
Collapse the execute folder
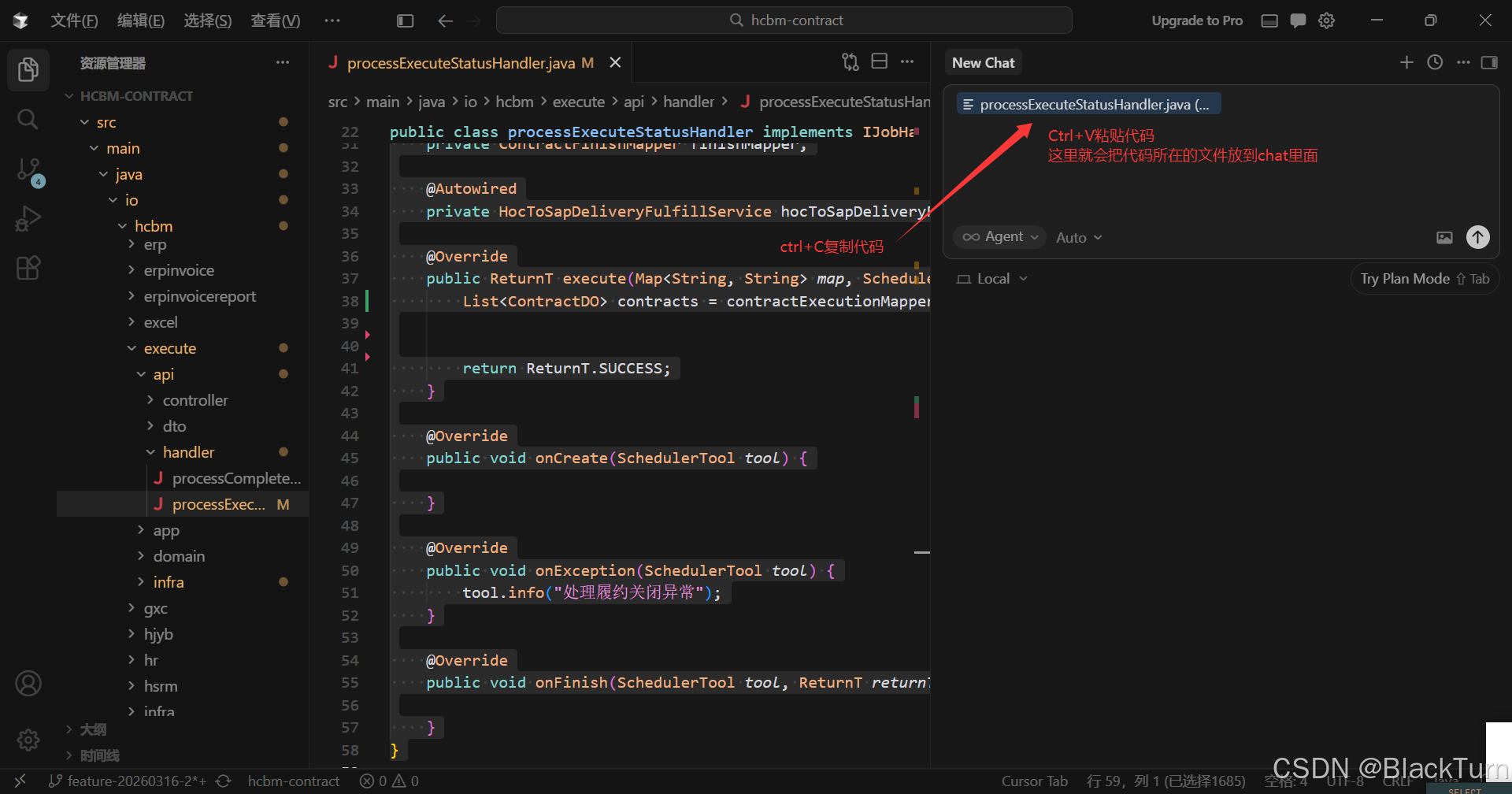tap(169, 348)
